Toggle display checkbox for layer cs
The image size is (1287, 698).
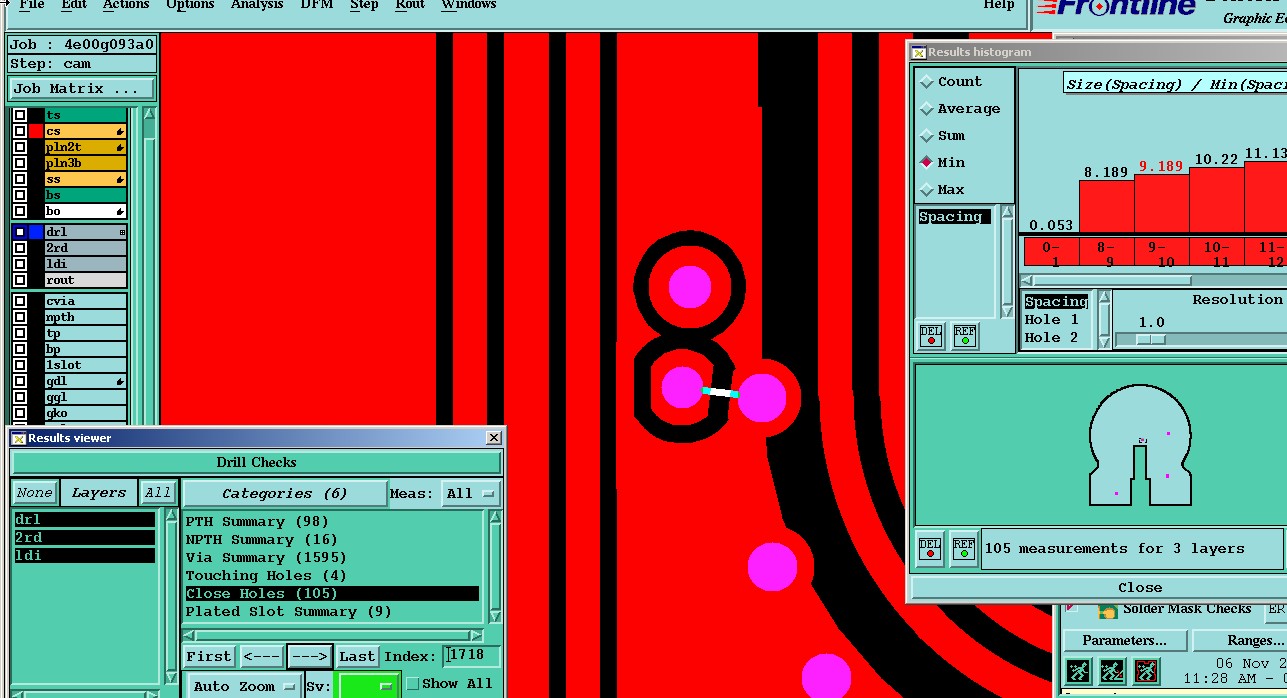[x=20, y=131]
